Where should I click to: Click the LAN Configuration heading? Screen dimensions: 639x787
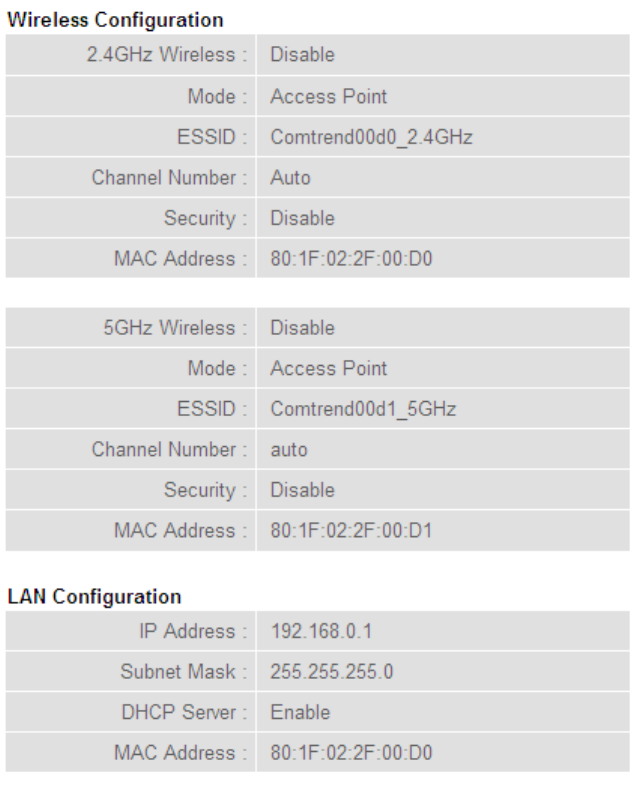point(94,597)
